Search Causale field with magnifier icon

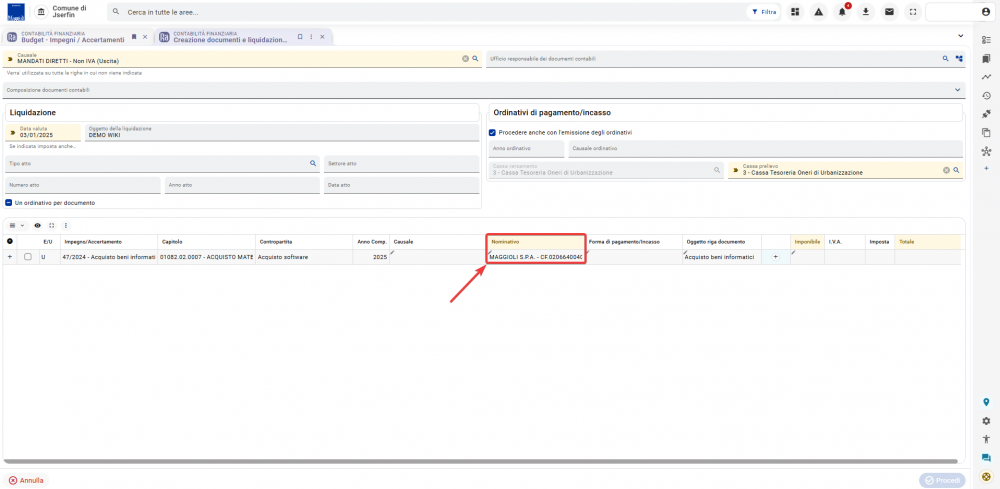474,59
